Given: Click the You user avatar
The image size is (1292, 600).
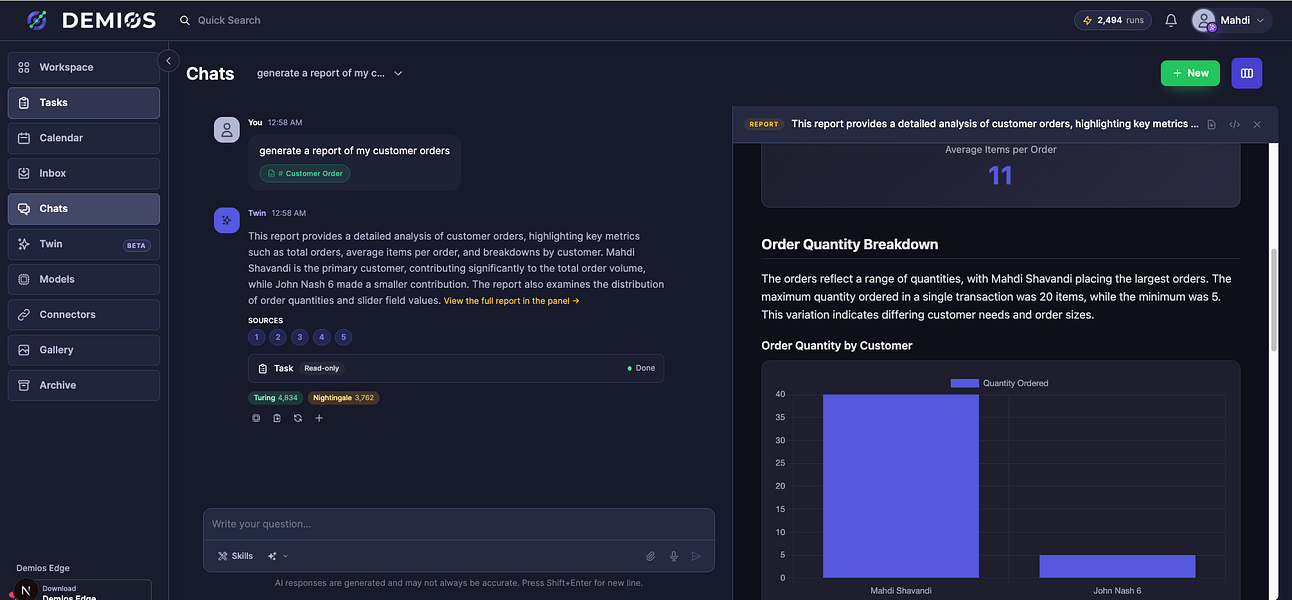Looking at the screenshot, I should pyautogui.click(x=227, y=129).
